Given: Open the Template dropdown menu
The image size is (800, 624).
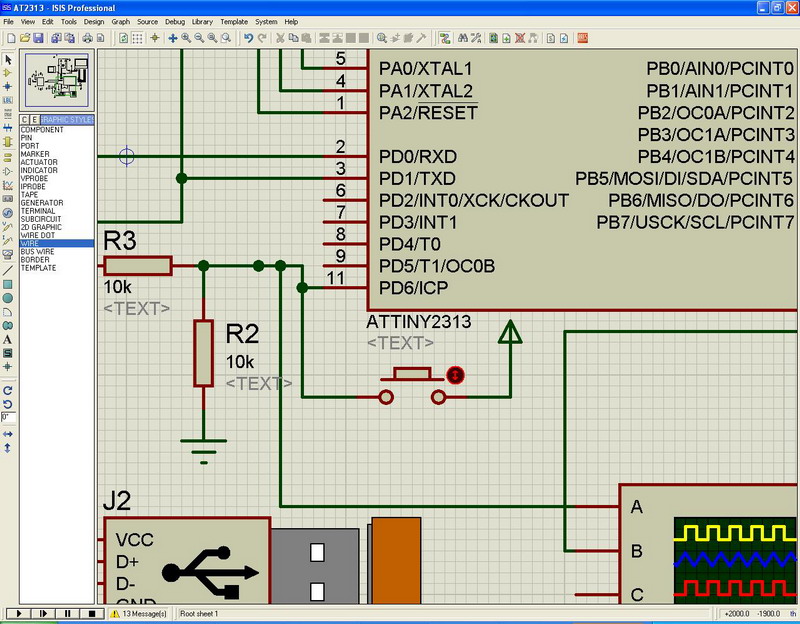Looking at the screenshot, I should pyautogui.click(x=234, y=21).
